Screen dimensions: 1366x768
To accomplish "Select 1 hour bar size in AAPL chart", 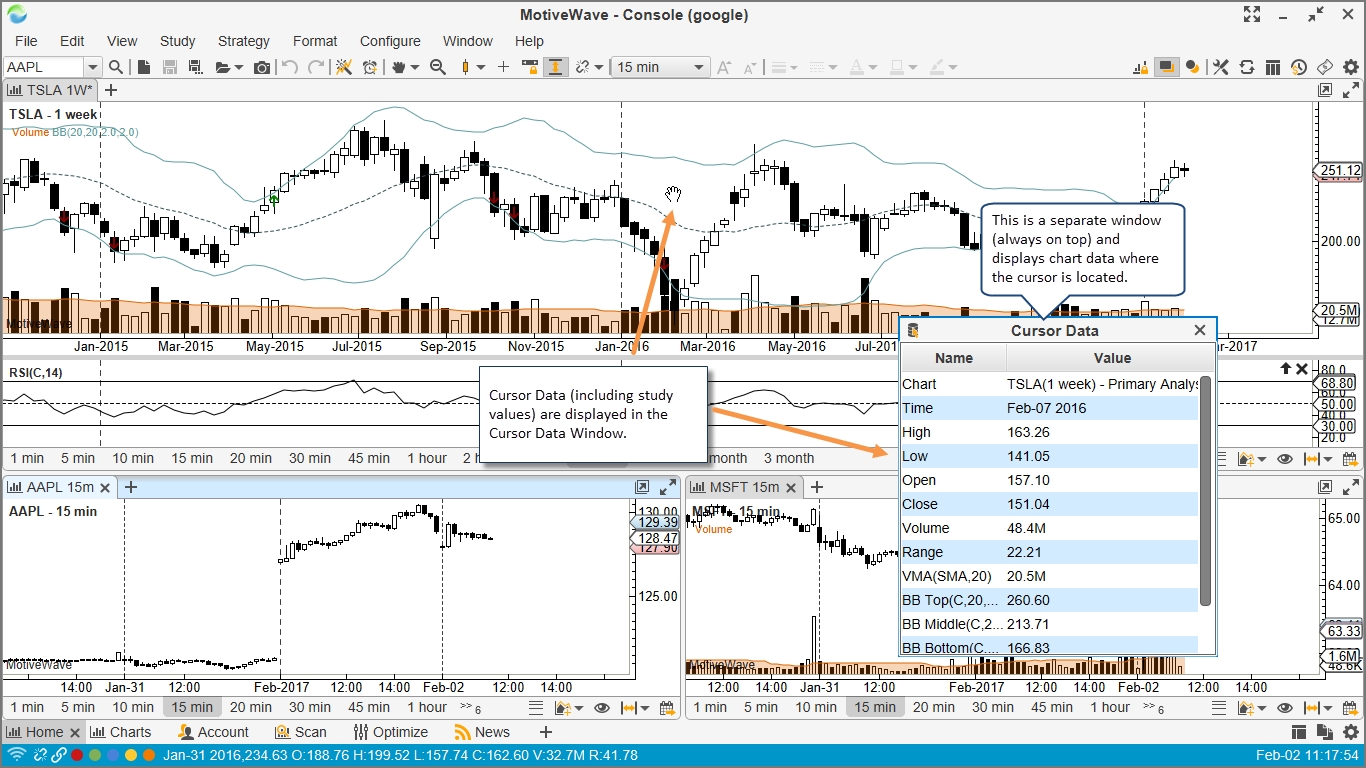I will tap(427, 707).
